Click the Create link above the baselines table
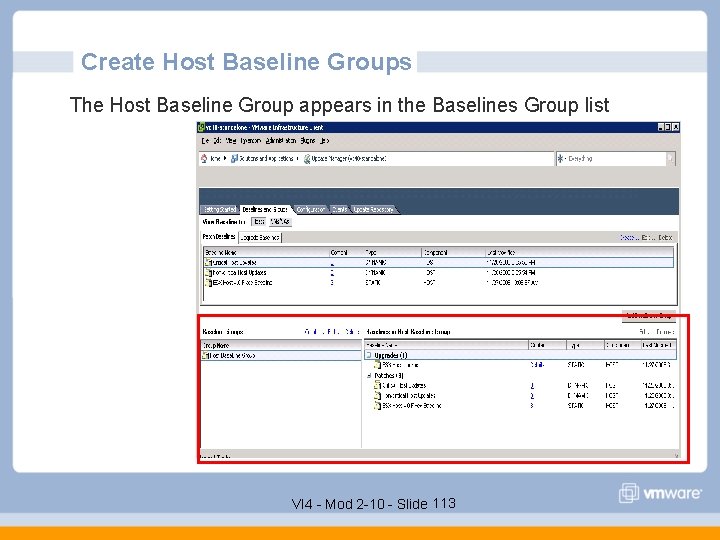This screenshot has width=720, height=540. pyautogui.click(x=628, y=237)
